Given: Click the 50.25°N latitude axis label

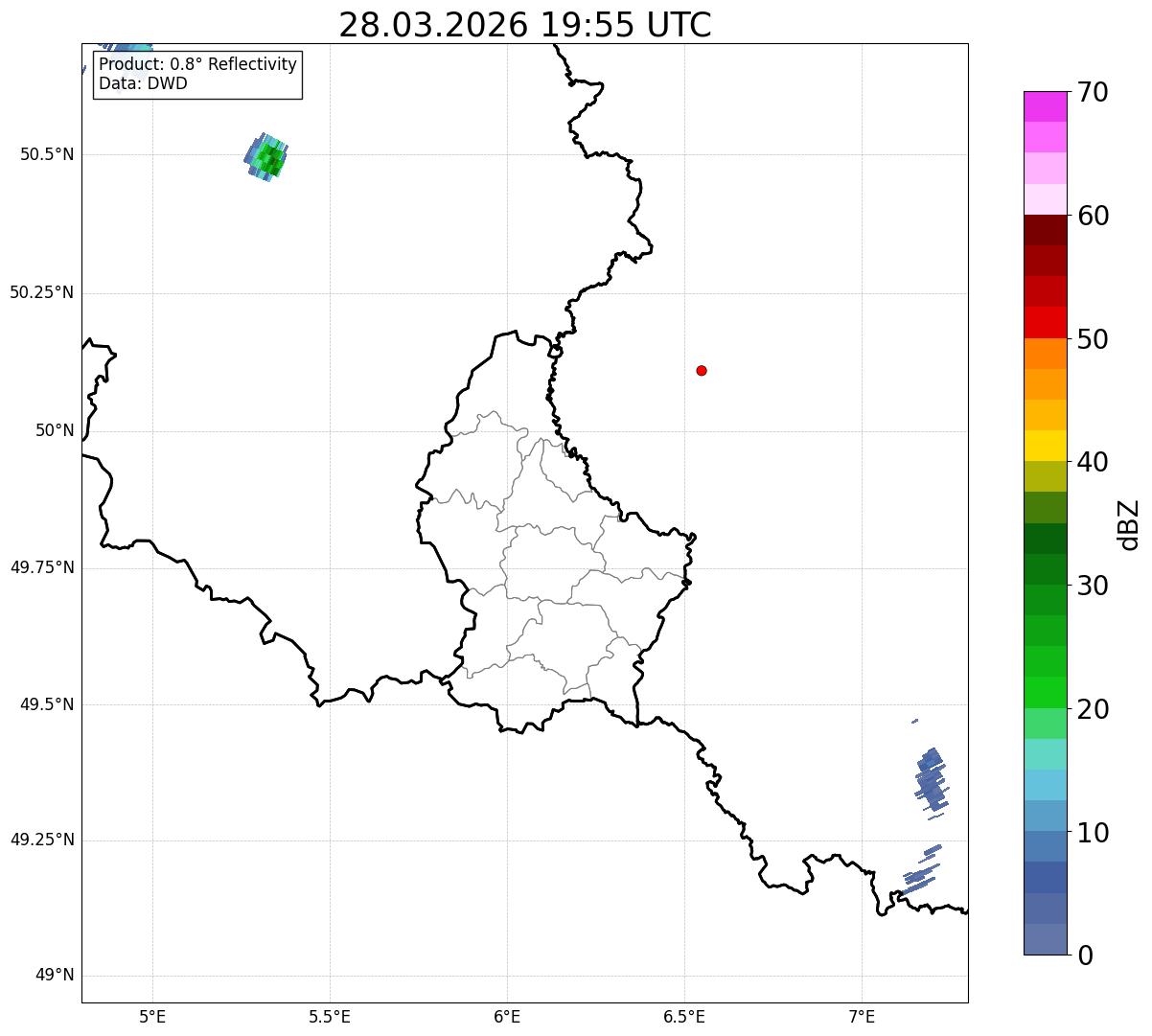Looking at the screenshot, I should pyautogui.click(x=41, y=292).
